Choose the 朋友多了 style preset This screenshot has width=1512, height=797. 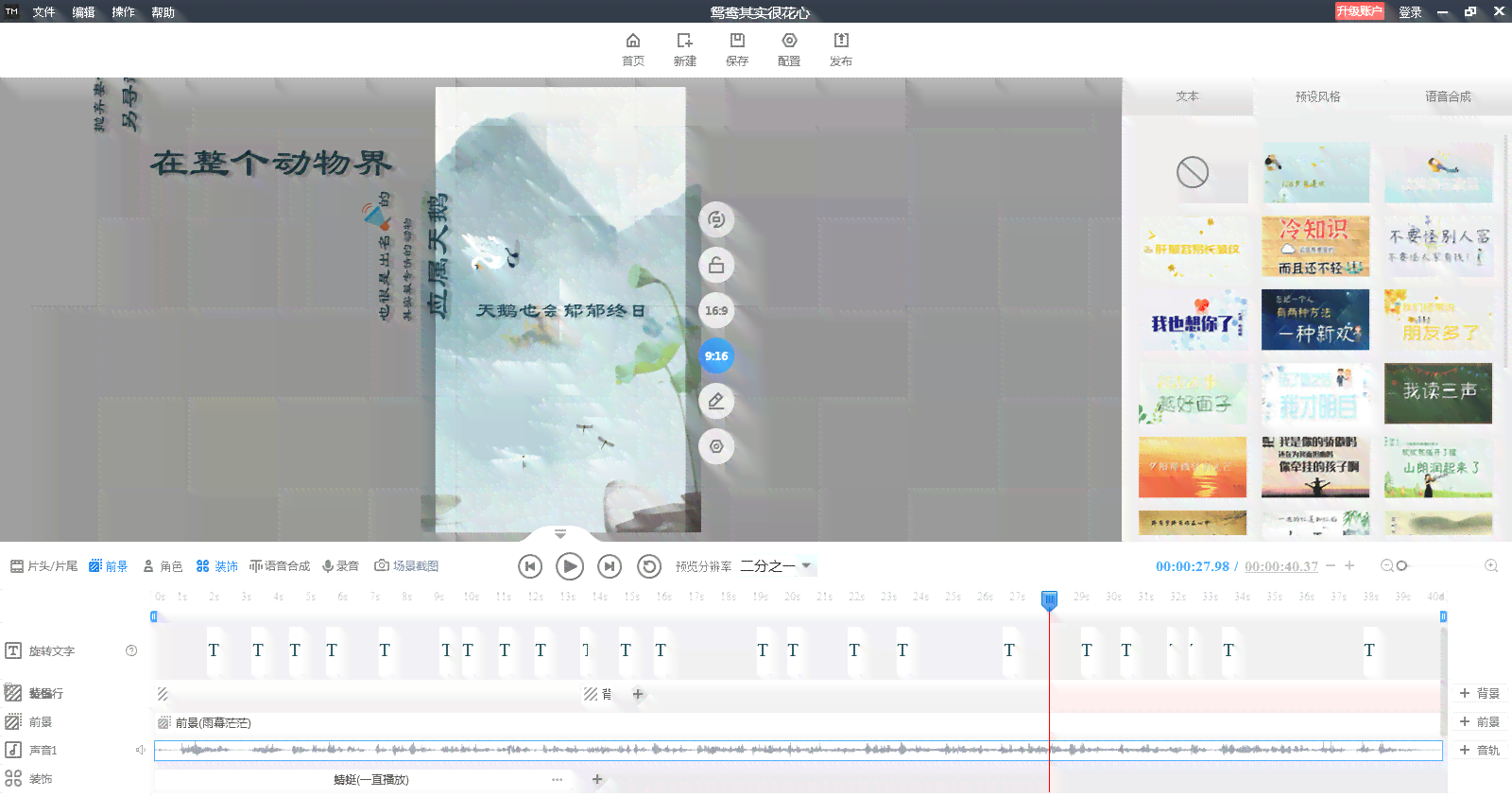point(1438,320)
